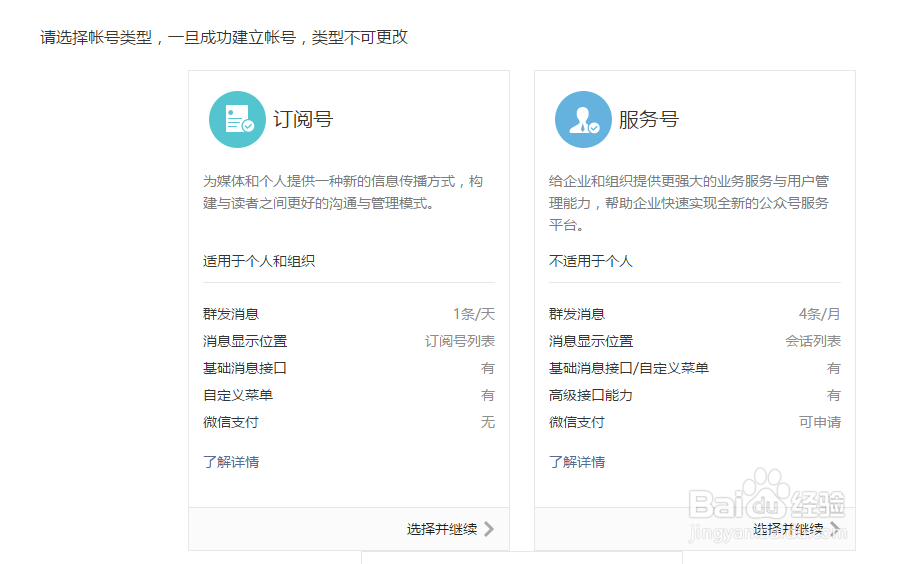The width and height of the screenshot is (898, 564).
Task: Click the 请选择帐号类型 instruction heading
Action: pyautogui.click(x=224, y=38)
